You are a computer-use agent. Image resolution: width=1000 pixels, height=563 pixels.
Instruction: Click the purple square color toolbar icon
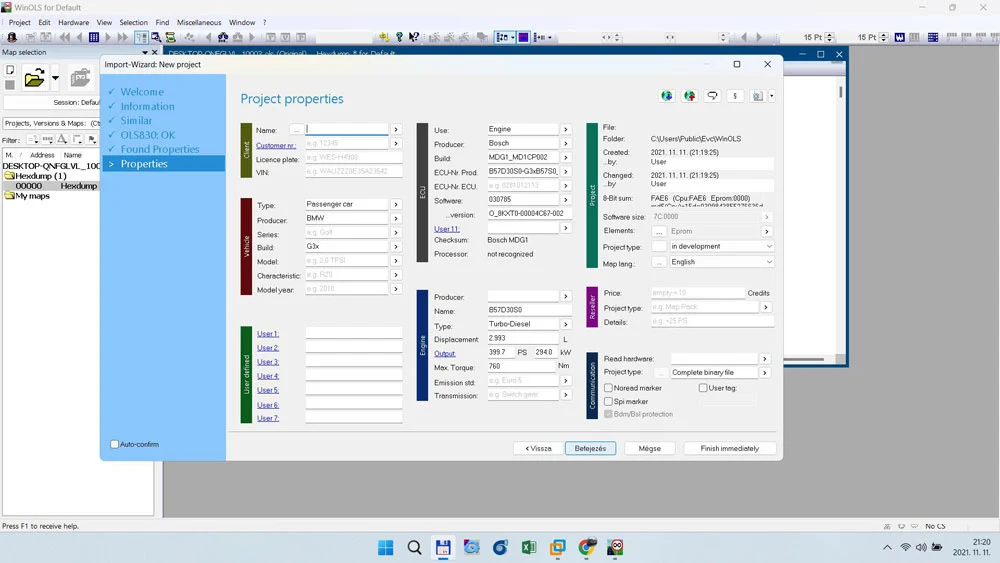click(524, 38)
